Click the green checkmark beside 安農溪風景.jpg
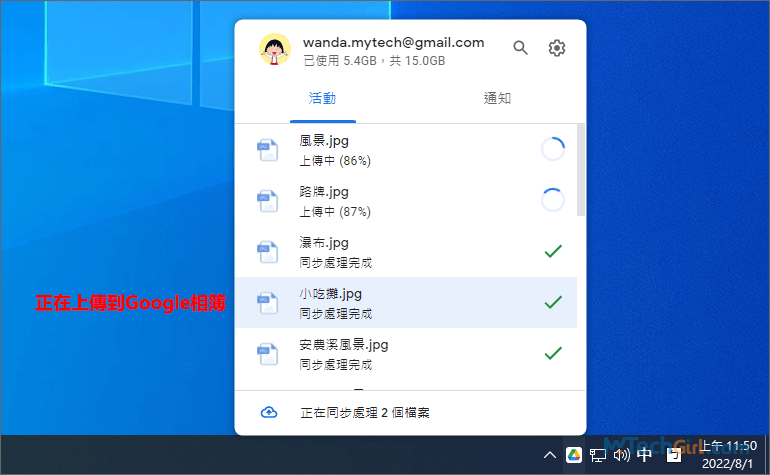770x475 pixels. [552, 353]
